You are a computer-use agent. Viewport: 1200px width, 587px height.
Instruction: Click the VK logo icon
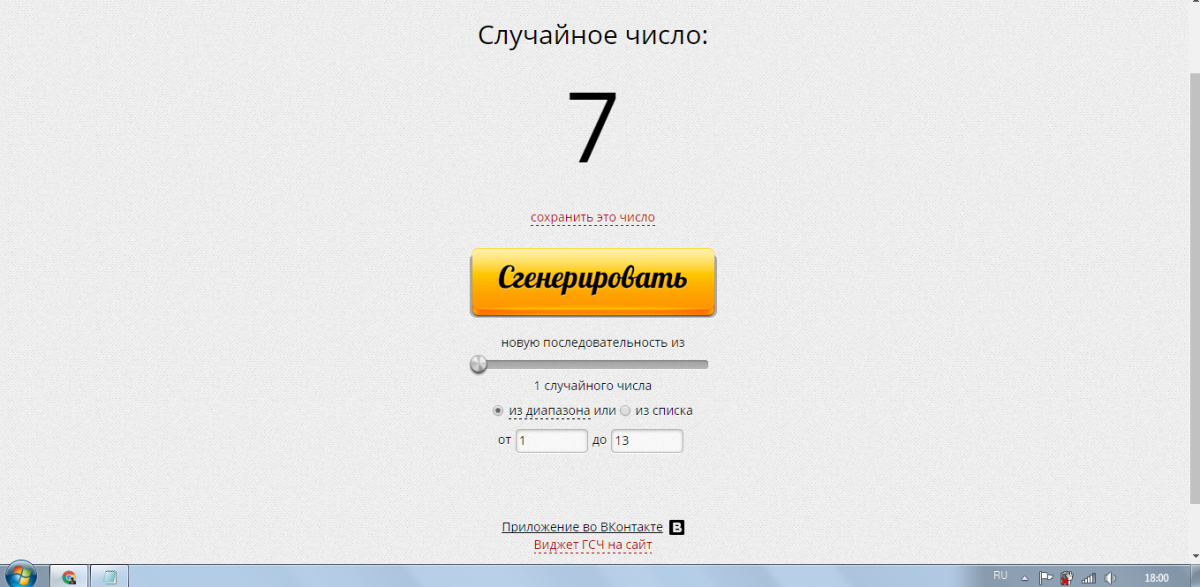point(677,527)
